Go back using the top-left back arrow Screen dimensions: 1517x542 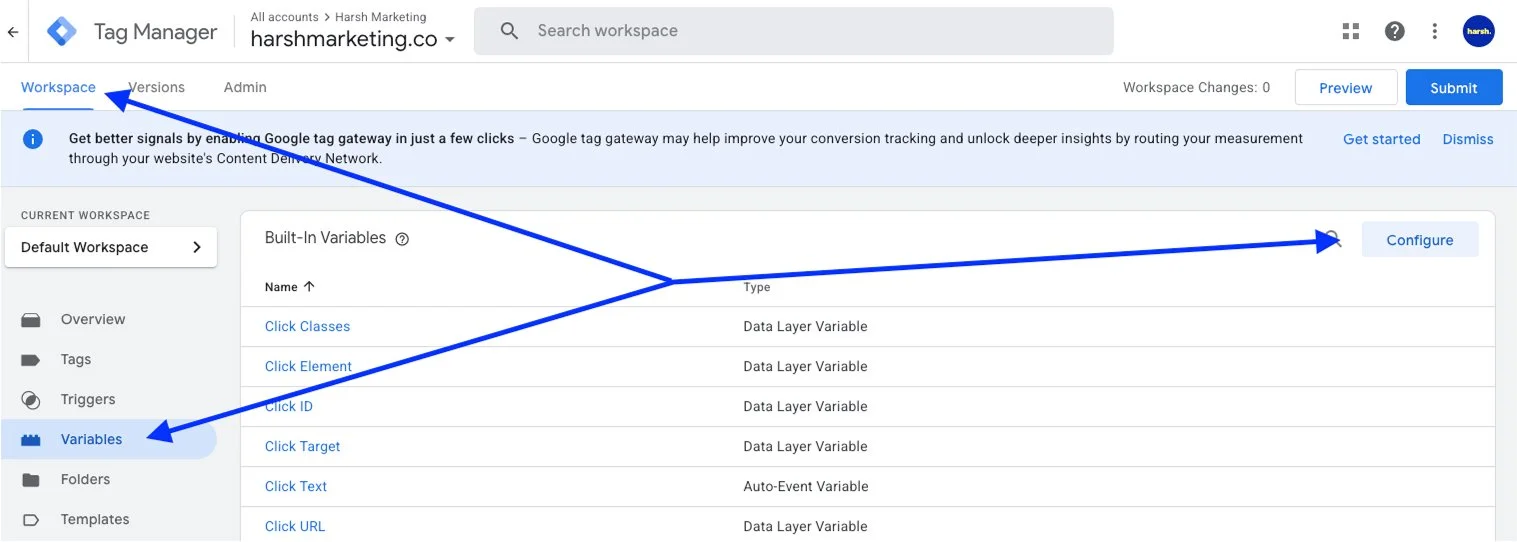pyautogui.click(x=12, y=32)
